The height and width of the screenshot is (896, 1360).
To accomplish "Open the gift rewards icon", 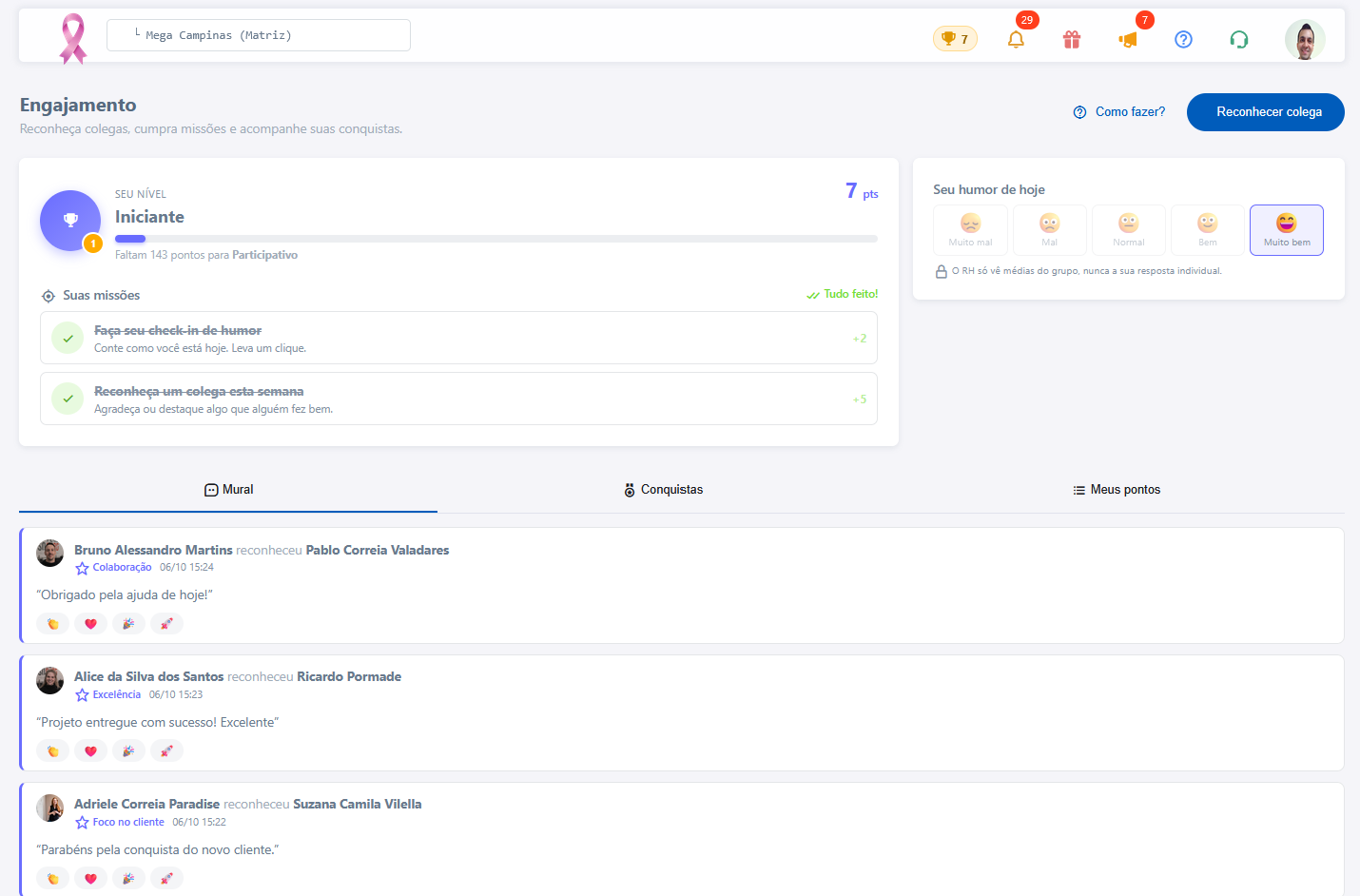I will [x=1072, y=39].
